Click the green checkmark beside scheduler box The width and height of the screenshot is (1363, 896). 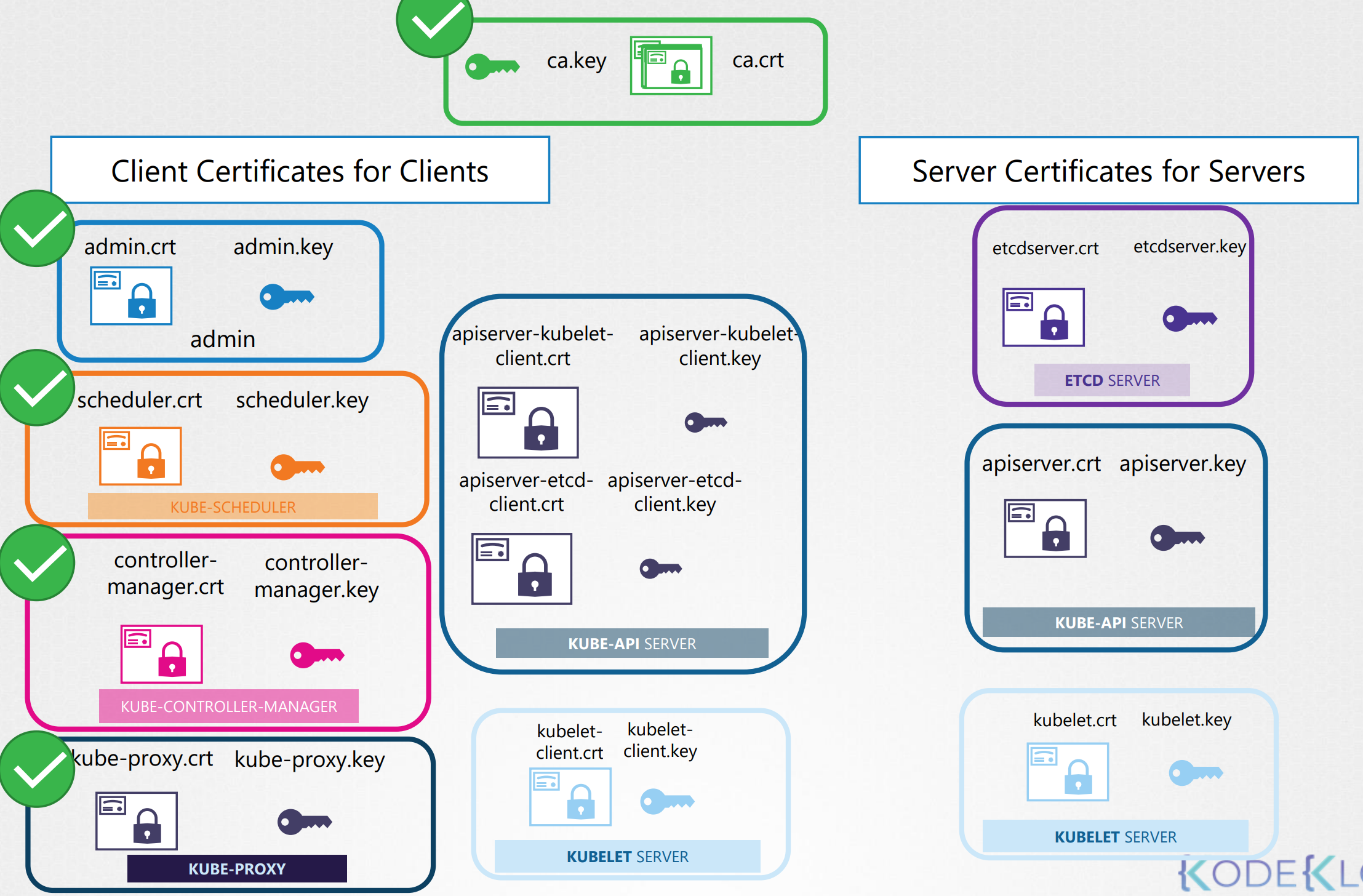click(x=38, y=388)
